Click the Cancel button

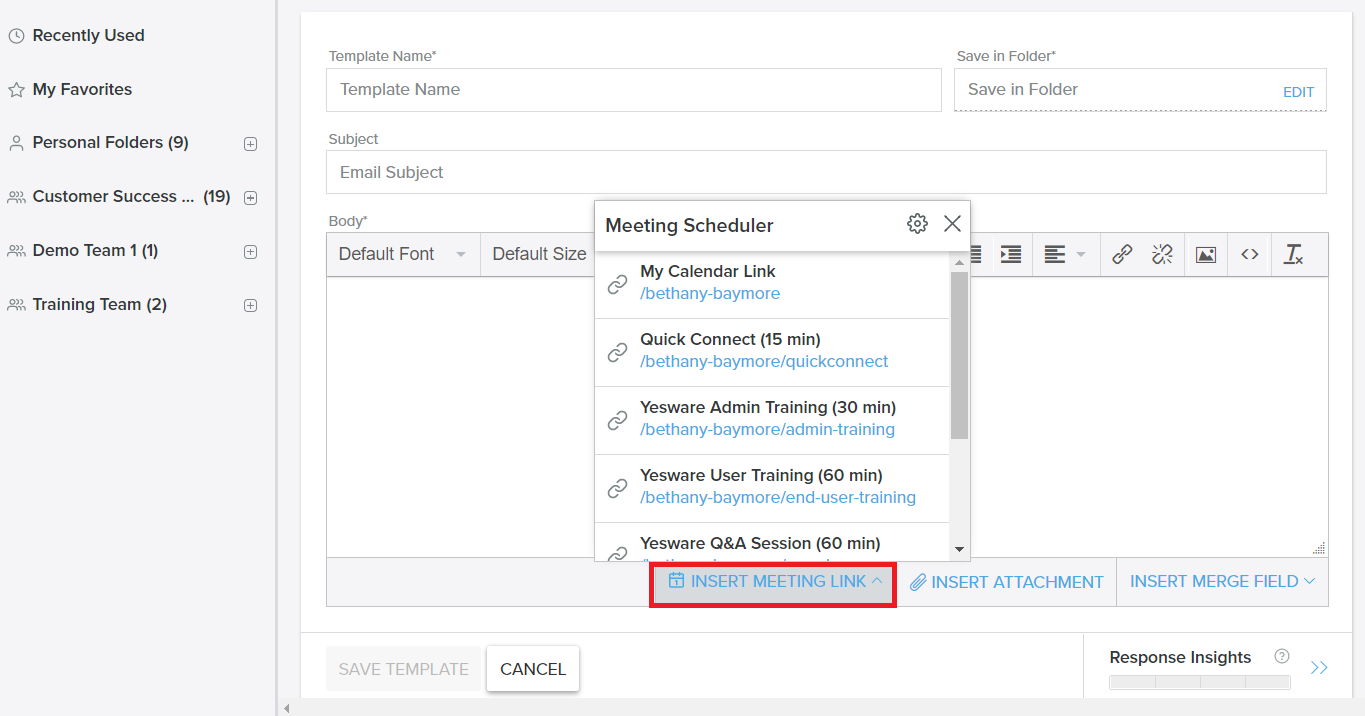click(532, 669)
